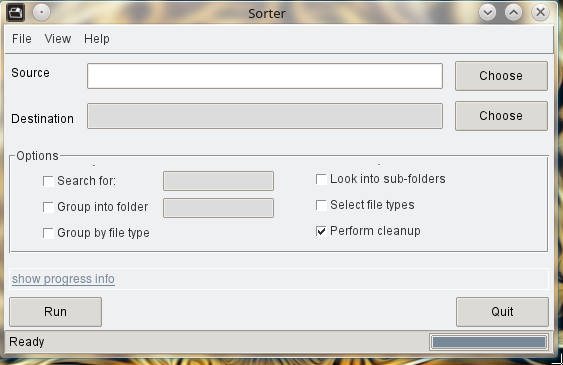Viewport: 563px width, 365px height.
Task: Open the File menu
Action: click(x=22, y=39)
